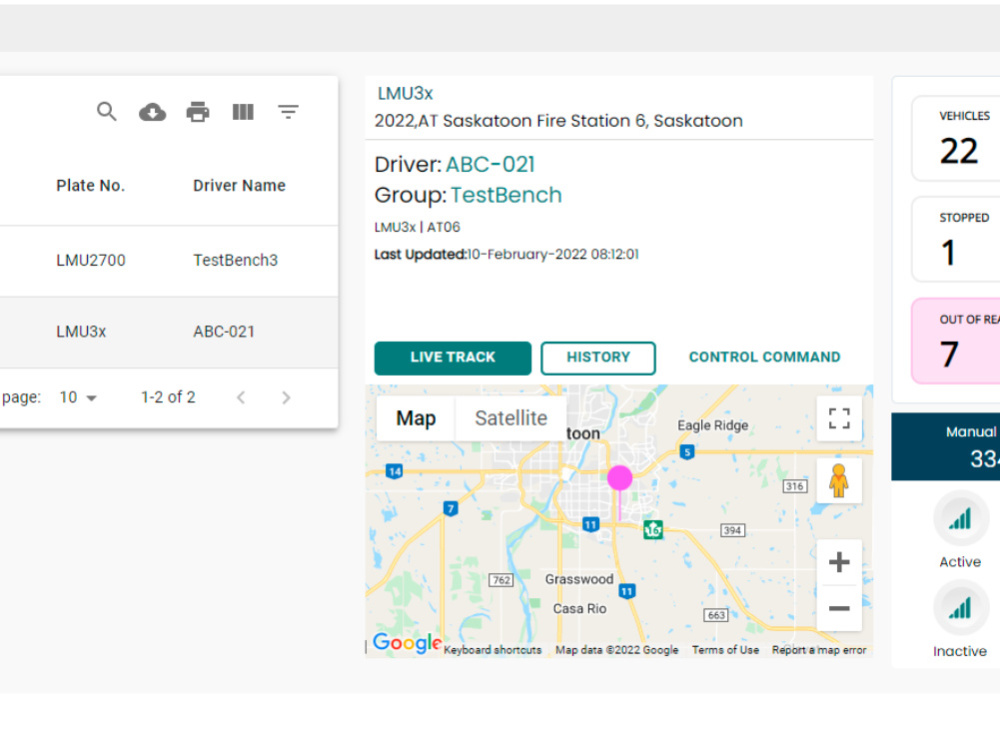
Task: Select LMU3x plate cell in table
Action: click(x=81, y=332)
